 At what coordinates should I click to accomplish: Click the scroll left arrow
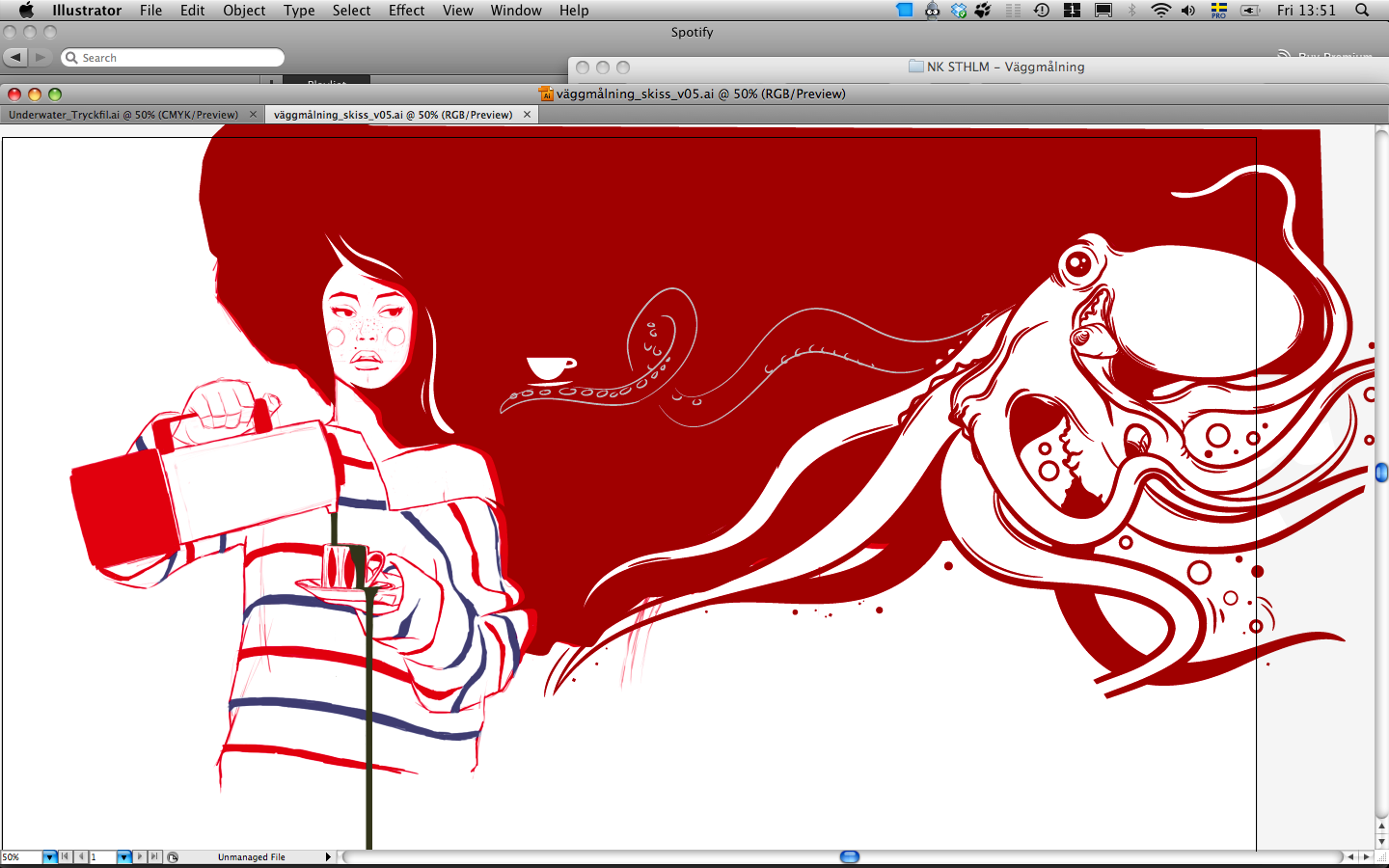pos(1350,856)
